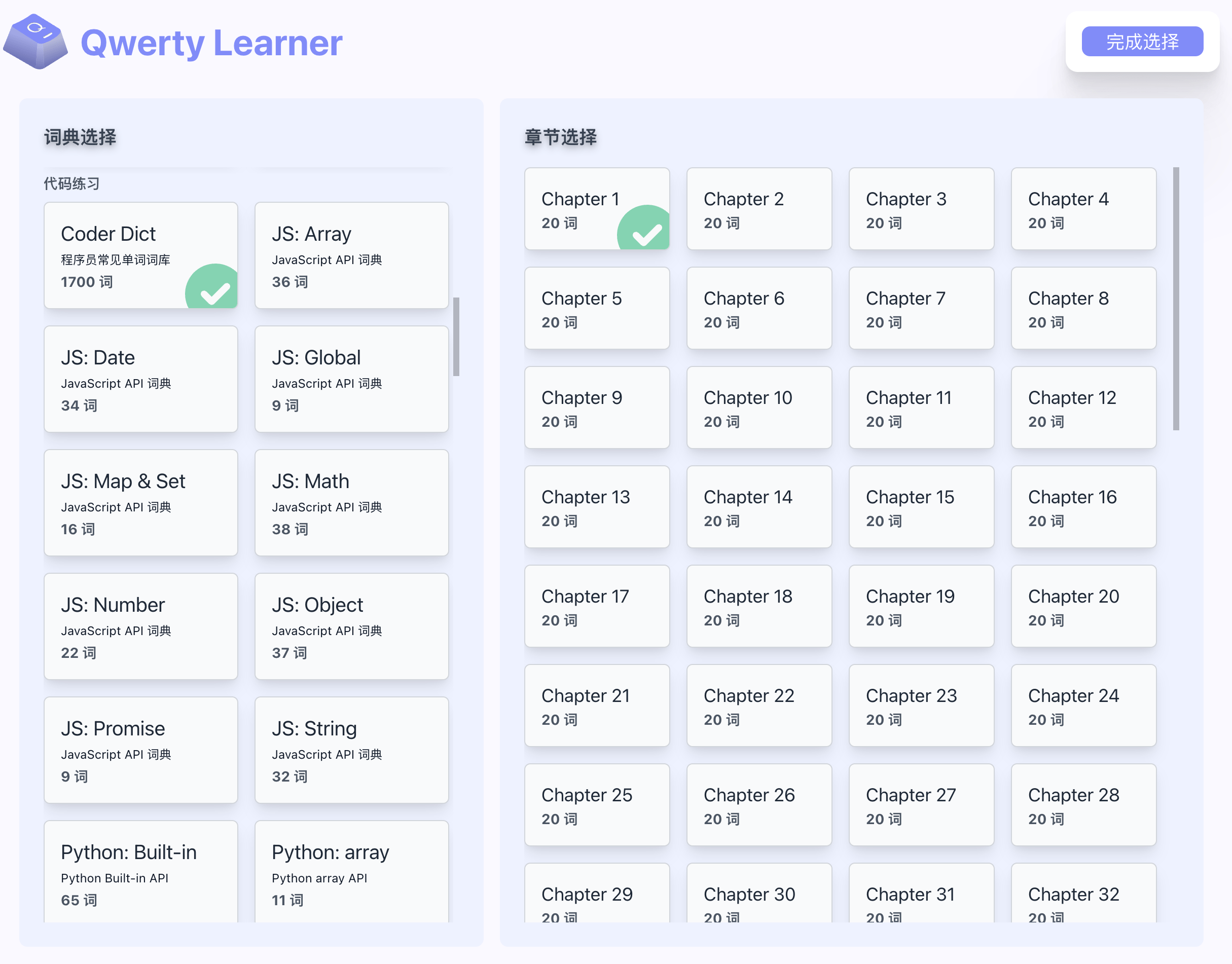1232x964 pixels.
Task: Open the Qwerty Learner title link
Action: coord(211,43)
